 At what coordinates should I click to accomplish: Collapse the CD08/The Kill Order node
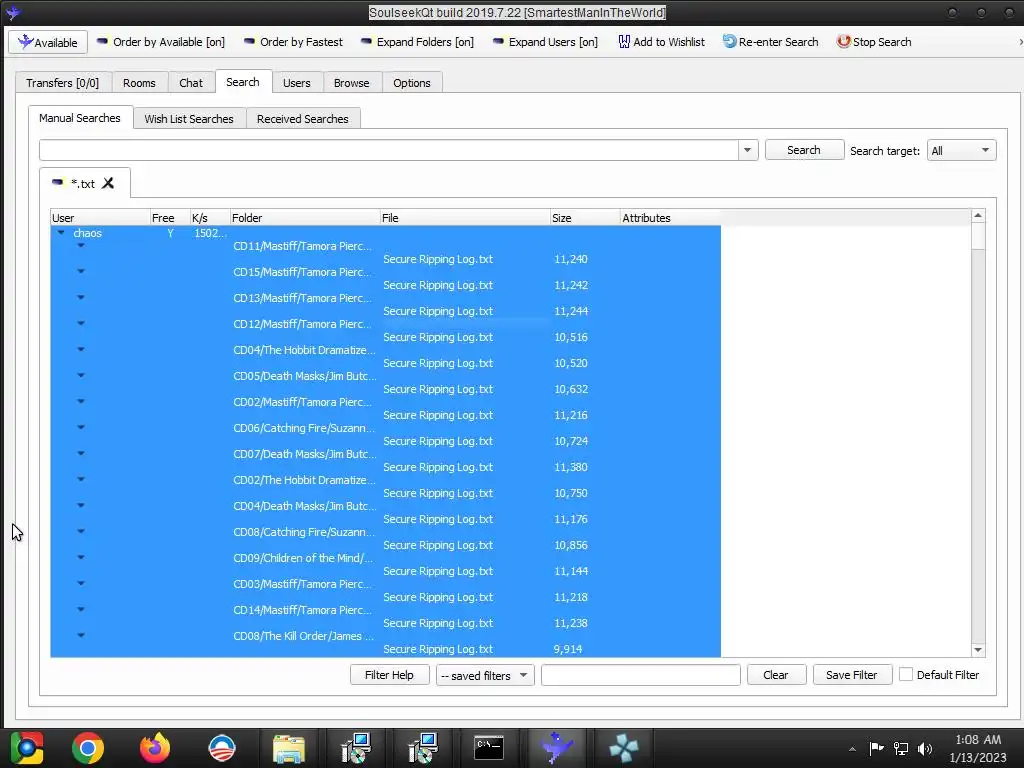tap(81, 635)
